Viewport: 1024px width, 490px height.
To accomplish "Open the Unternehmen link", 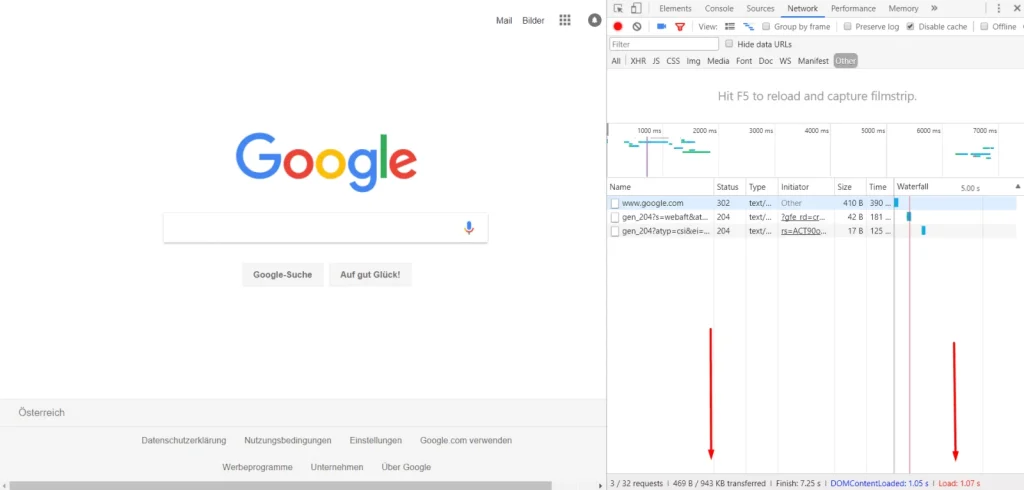I will tap(337, 467).
